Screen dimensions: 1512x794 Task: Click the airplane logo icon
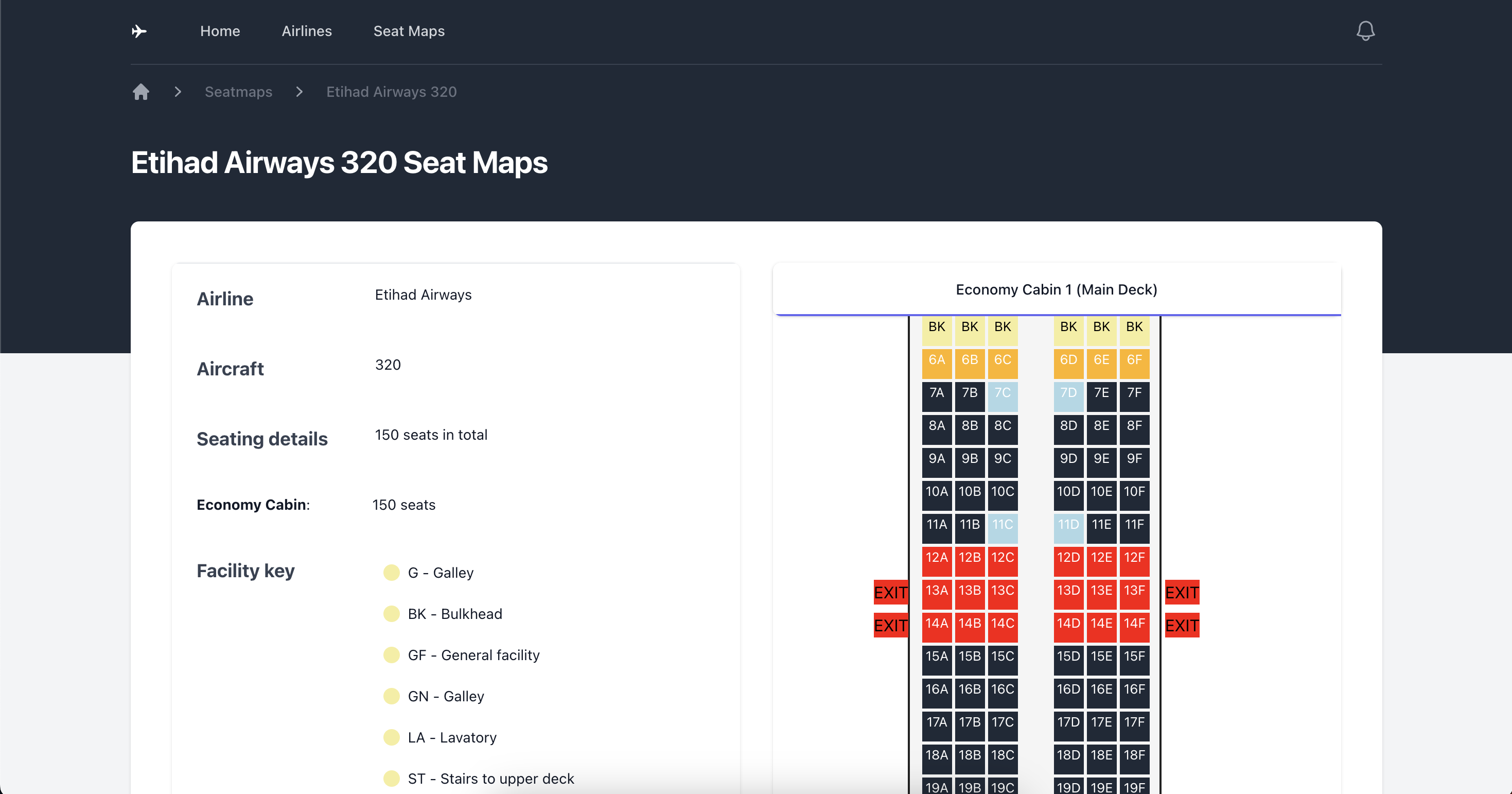(x=139, y=31)
